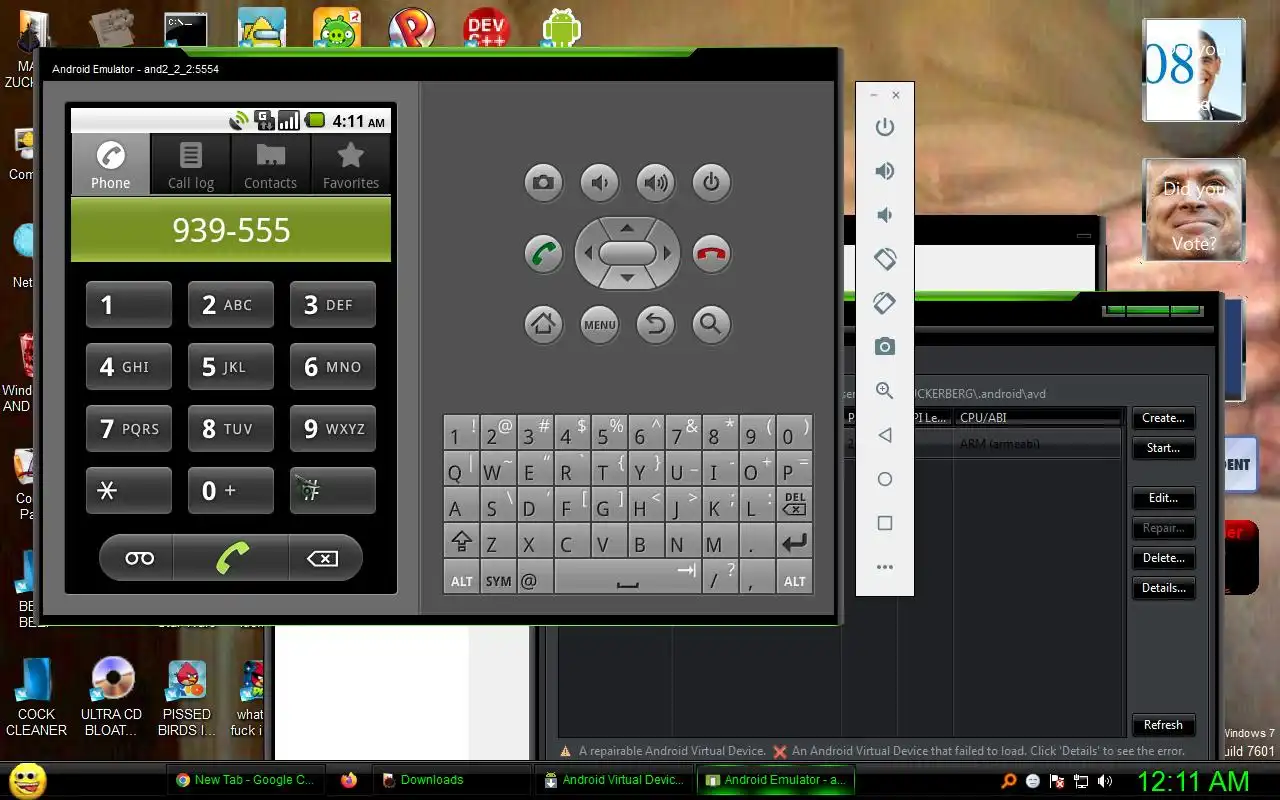Click volume up in side toolbar

pyautogui.click(x=884, y=171)
